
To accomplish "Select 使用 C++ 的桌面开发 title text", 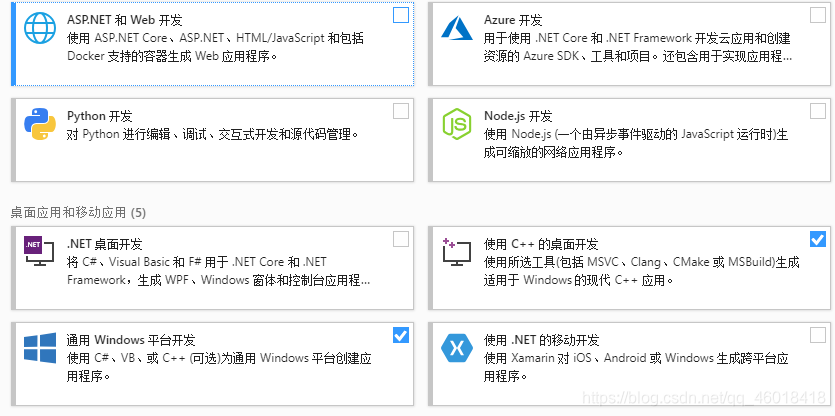I will (x=541, y=244).
